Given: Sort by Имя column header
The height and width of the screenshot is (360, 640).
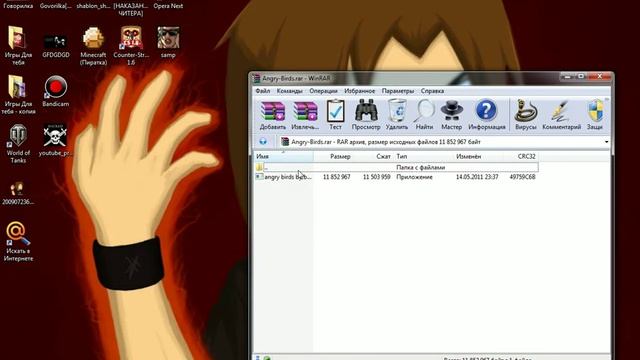Looking at the screenshot, I should point(283,156).
